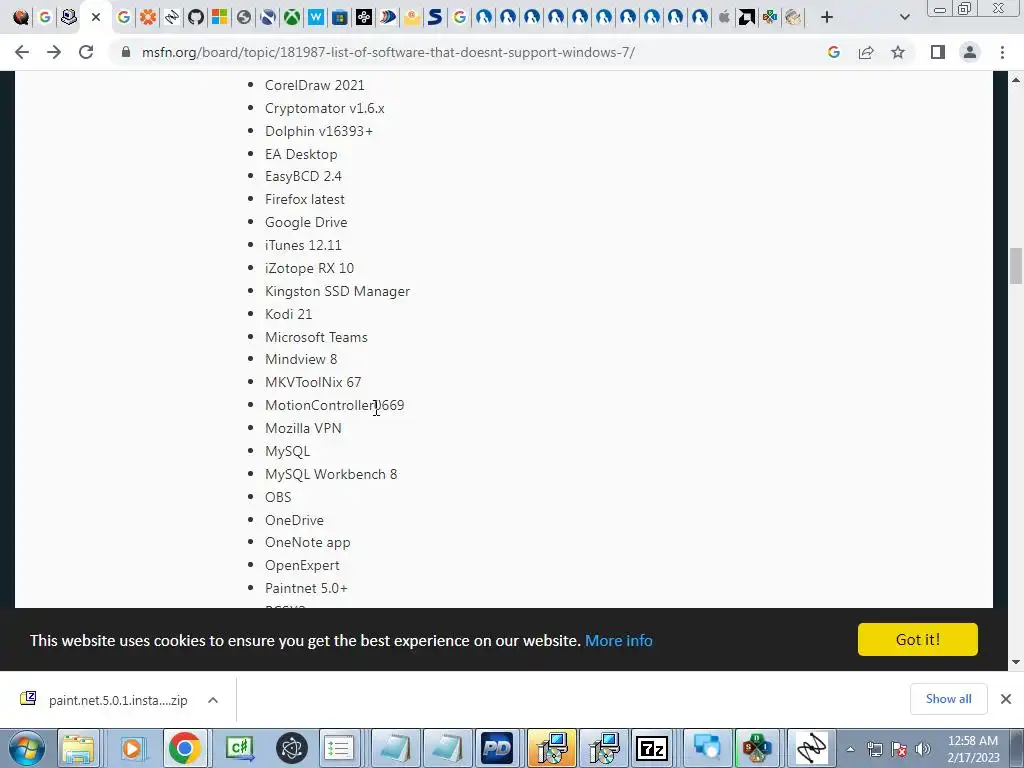Close the active msfn tab

click(x=96, y=18)
